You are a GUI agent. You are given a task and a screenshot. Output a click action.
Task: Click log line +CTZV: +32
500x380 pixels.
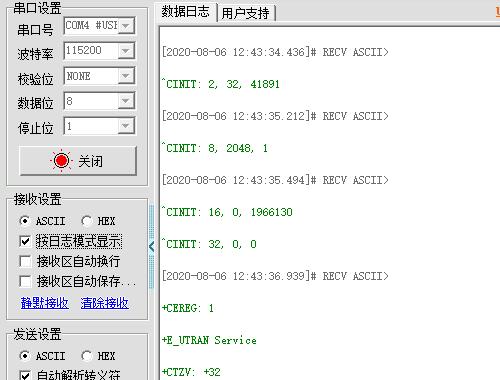coord(191,372)
